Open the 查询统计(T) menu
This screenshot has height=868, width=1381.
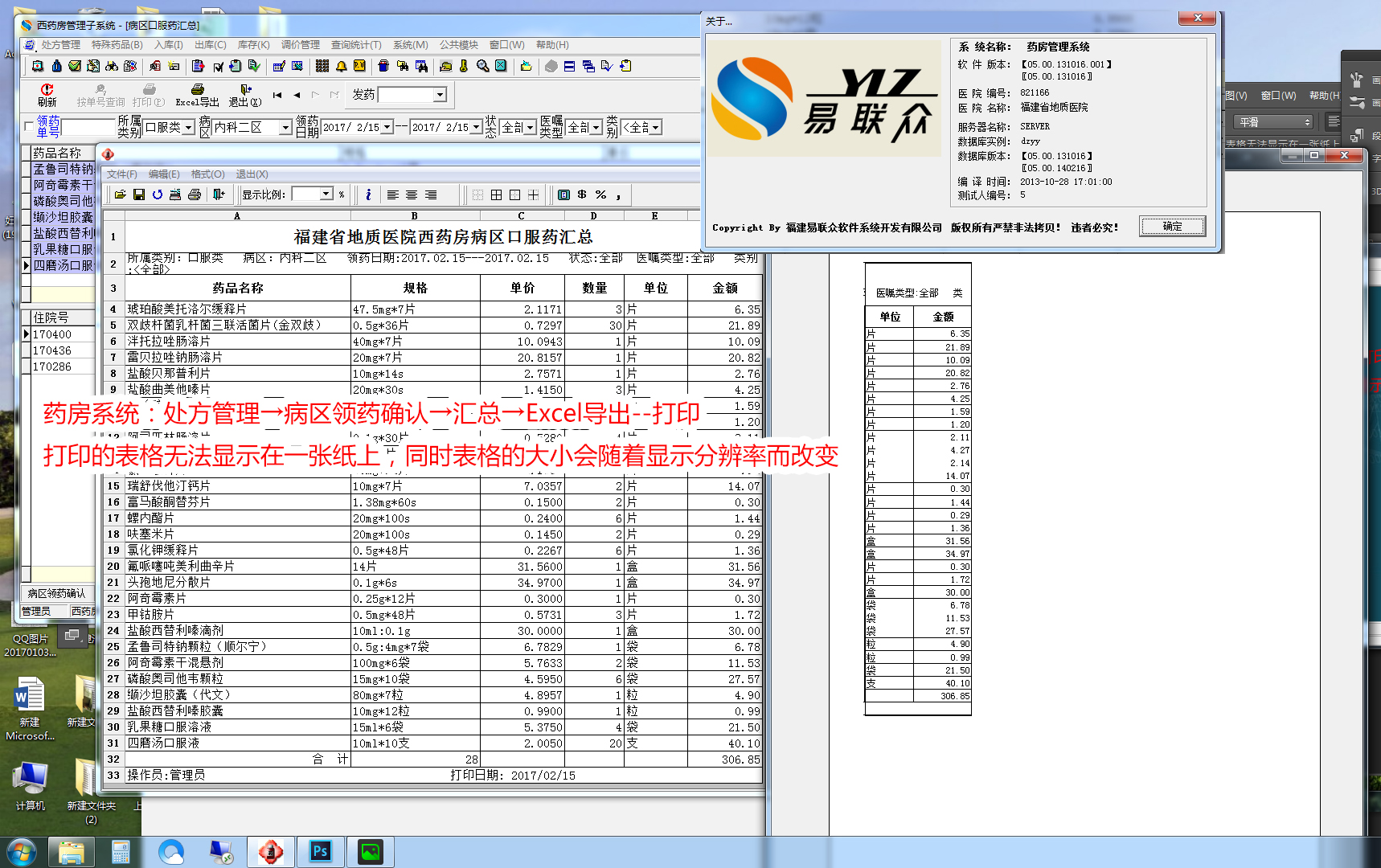click(x=356, y=45)
